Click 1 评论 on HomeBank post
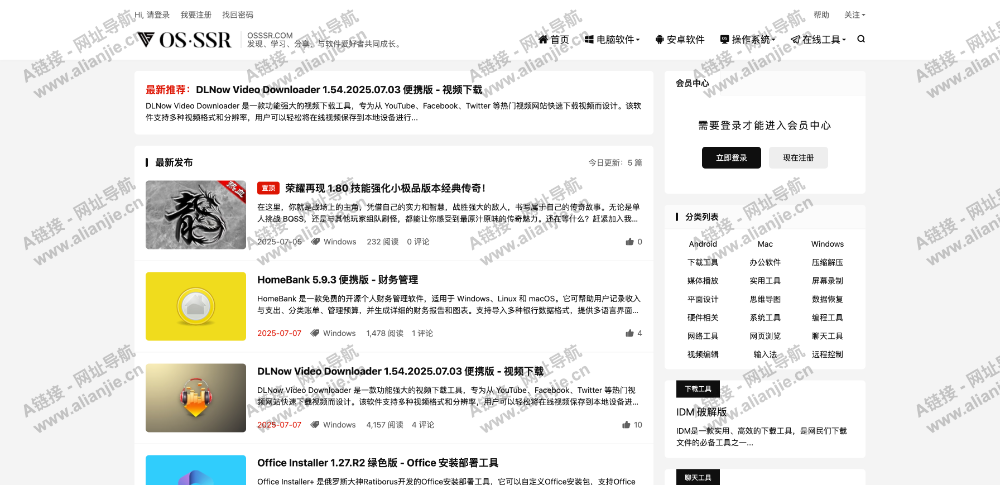 [x=422, y=333]
